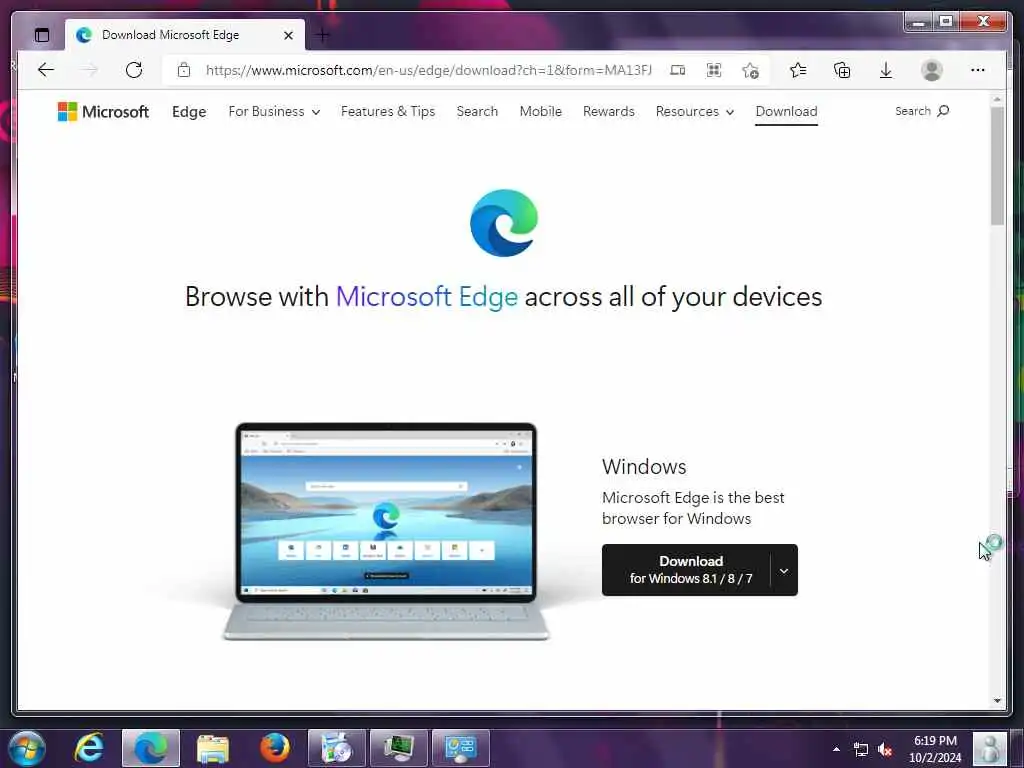This screenshot has width=1024, height=768.
Task: Select the Download nav item
Action: (x=786, y=112)
